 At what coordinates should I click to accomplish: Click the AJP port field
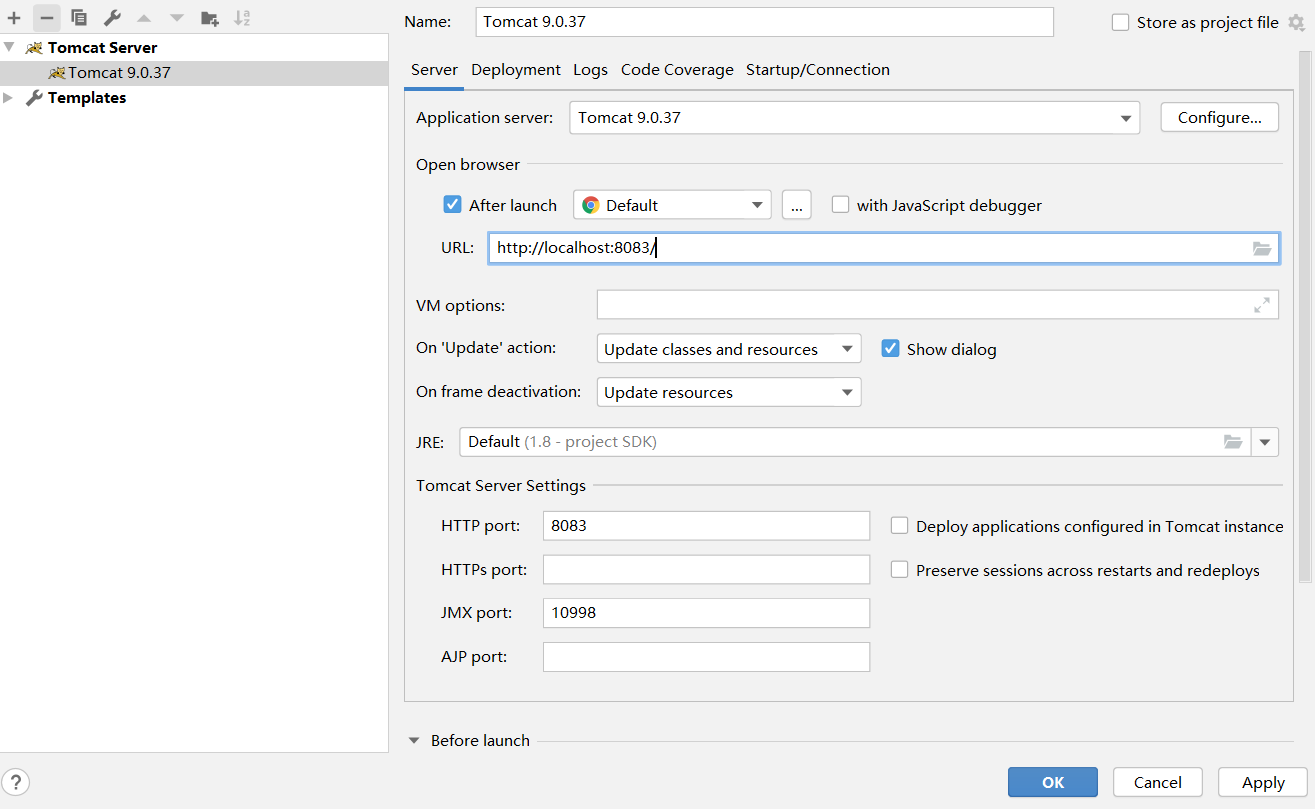point(706,656)
